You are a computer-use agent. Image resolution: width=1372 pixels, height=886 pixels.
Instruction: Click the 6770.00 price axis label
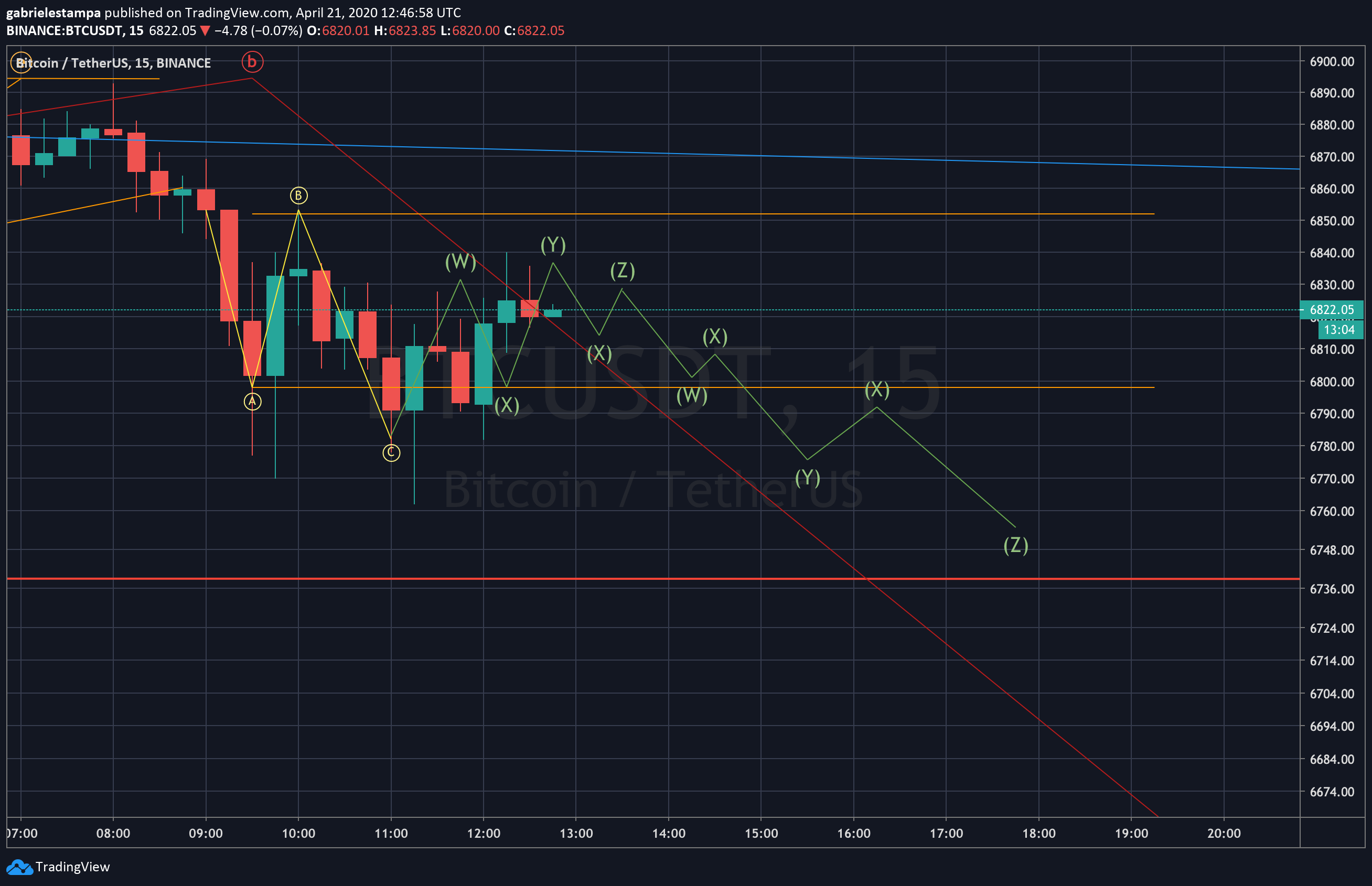pos(1332,479)
